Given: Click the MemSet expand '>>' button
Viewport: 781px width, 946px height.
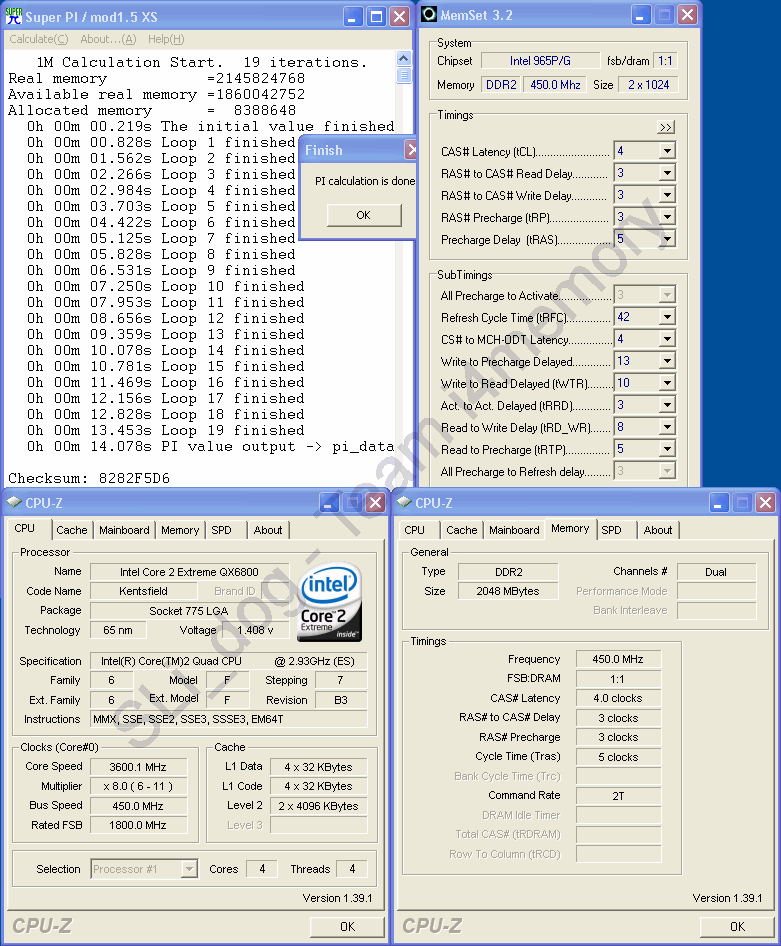Looking at the screenshot, I should (x=666, y=127).
